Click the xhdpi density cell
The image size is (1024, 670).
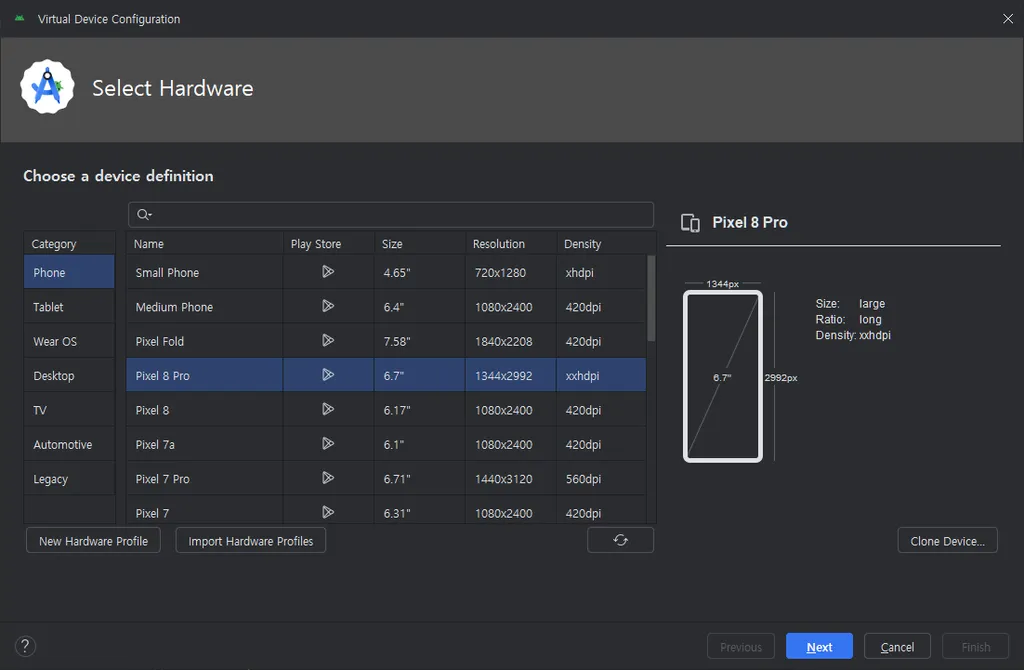601,272
